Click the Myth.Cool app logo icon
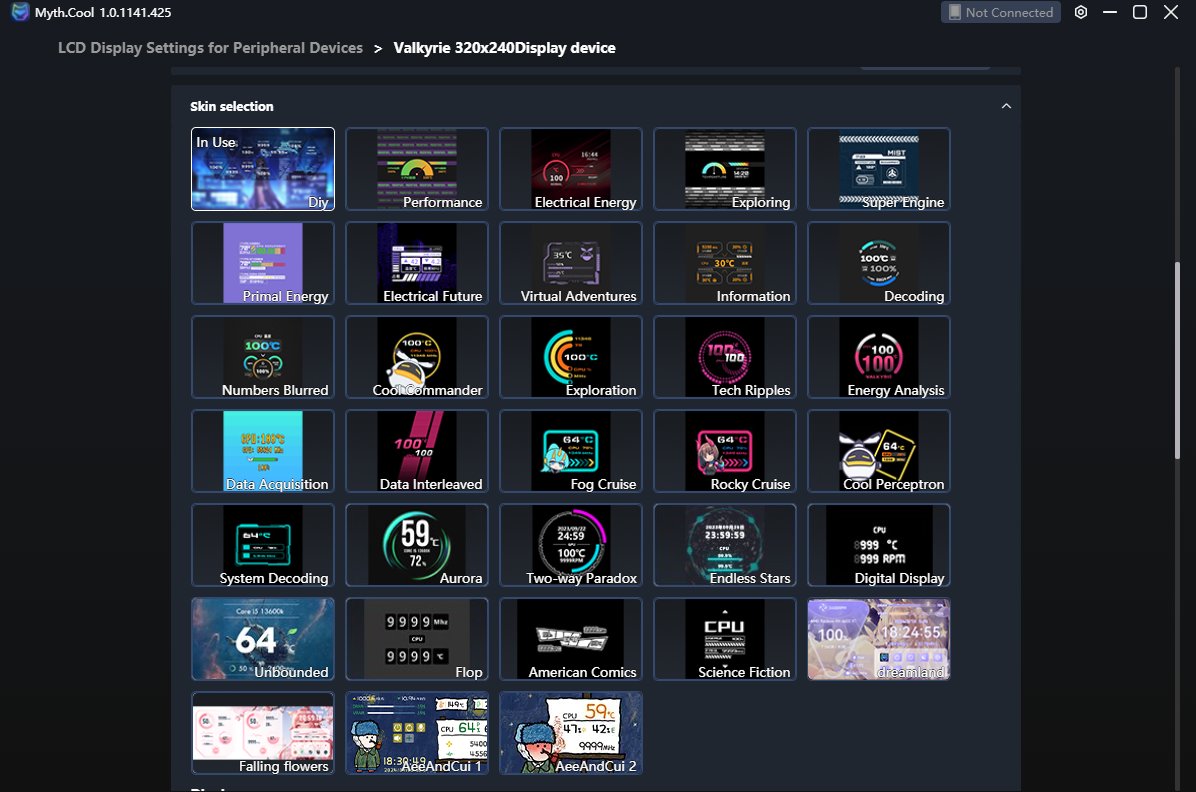Image resolution: width=1196 pixels, height=792 pixels. (x=20, y=12)
